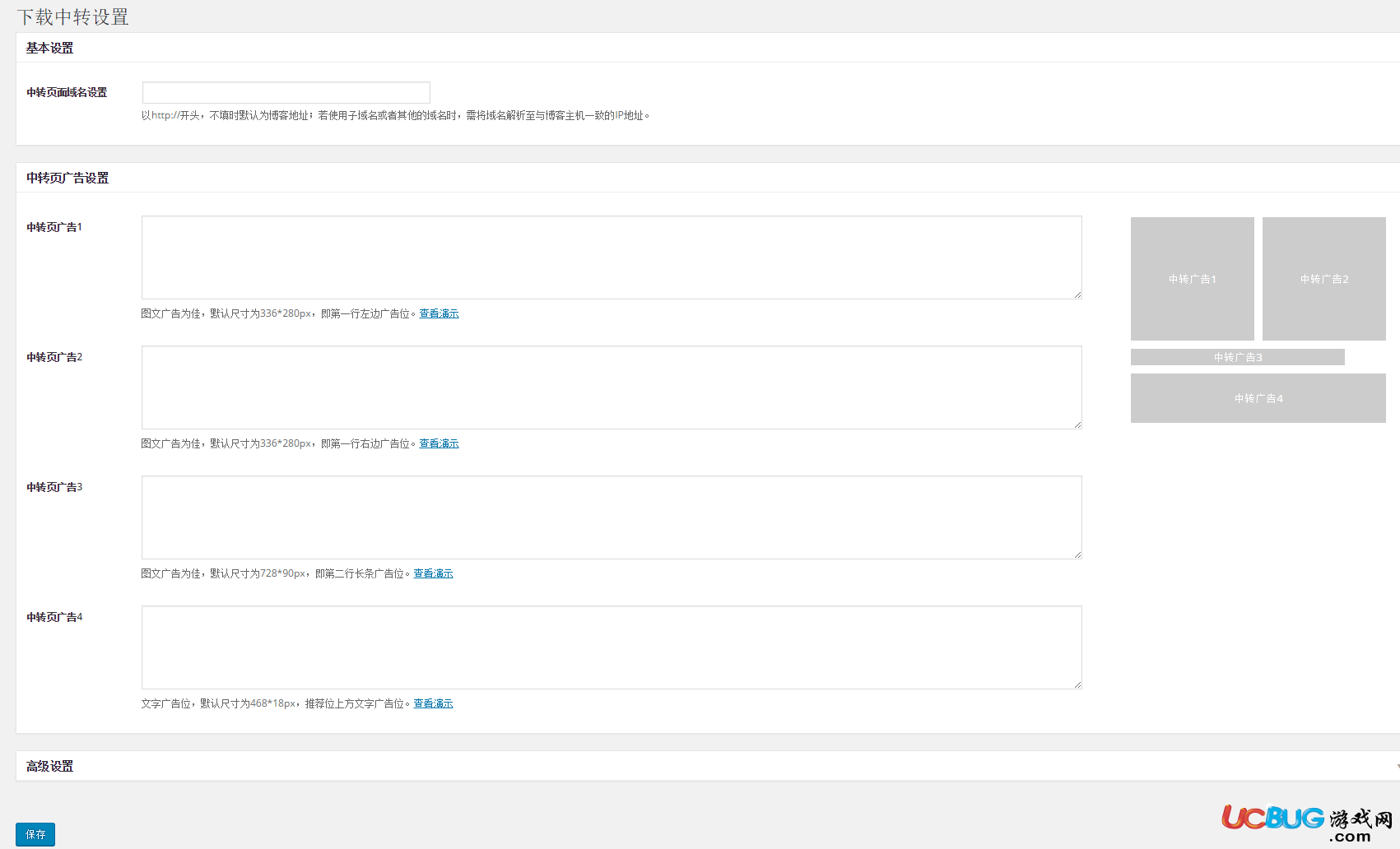Grab resize handle of 中转页广告1 textarea

[x=1077, y=295]
